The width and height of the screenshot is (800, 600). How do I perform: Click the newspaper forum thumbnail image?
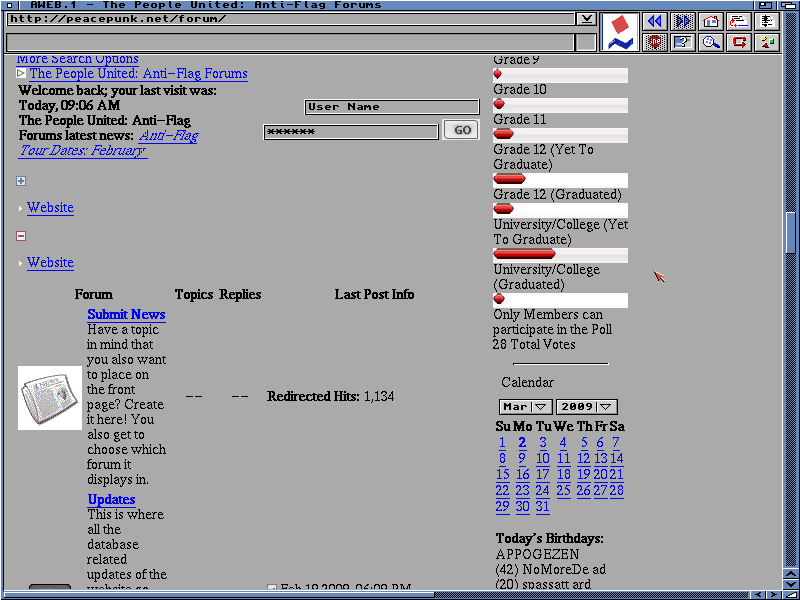pos(50,397)
